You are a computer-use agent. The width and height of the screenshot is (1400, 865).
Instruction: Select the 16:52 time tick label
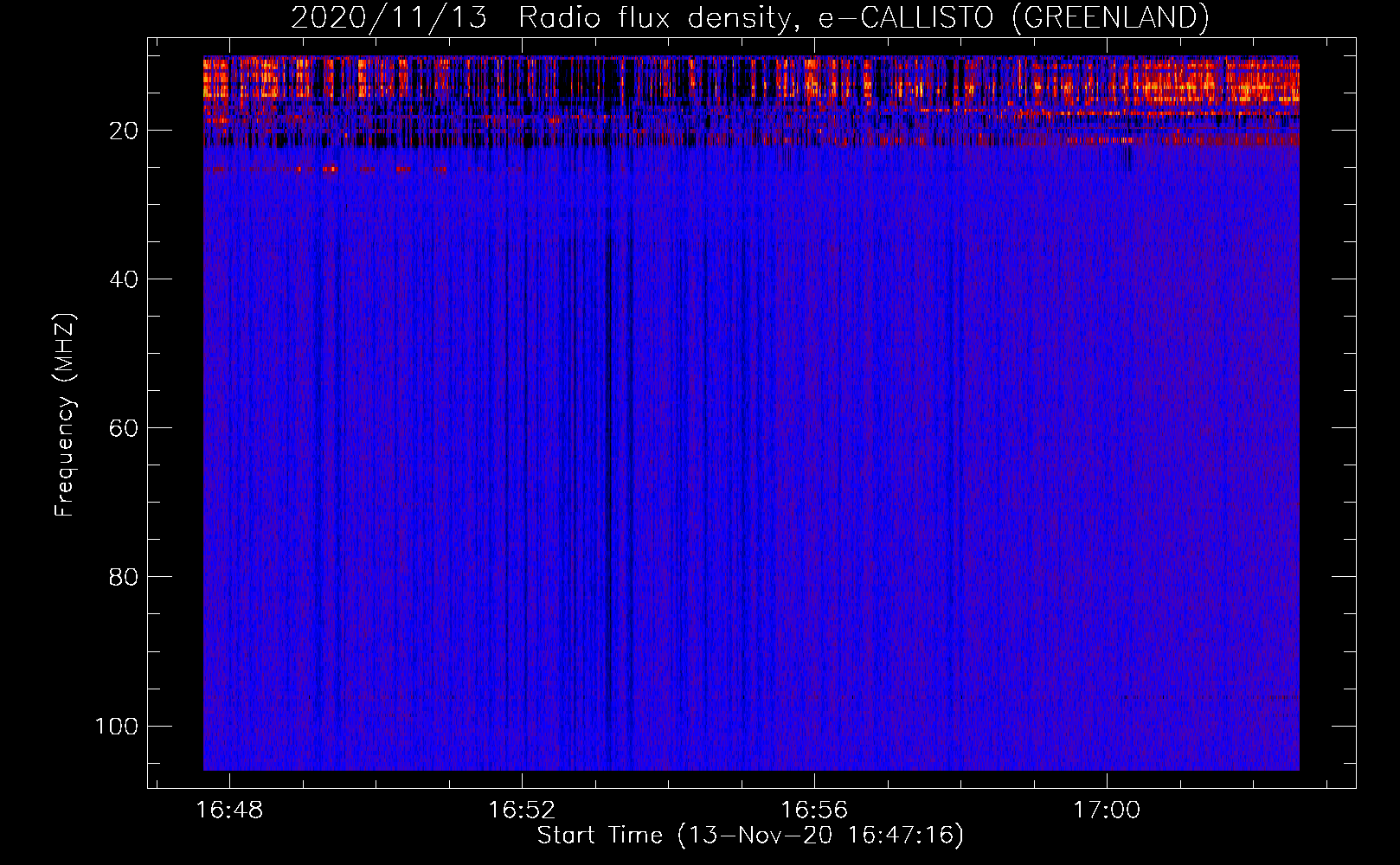coord(522,811)
